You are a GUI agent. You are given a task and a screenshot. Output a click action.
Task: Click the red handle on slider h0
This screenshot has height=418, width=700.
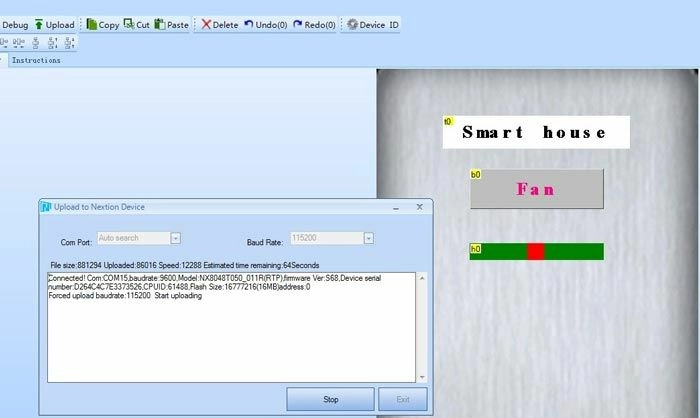[535, 251]
